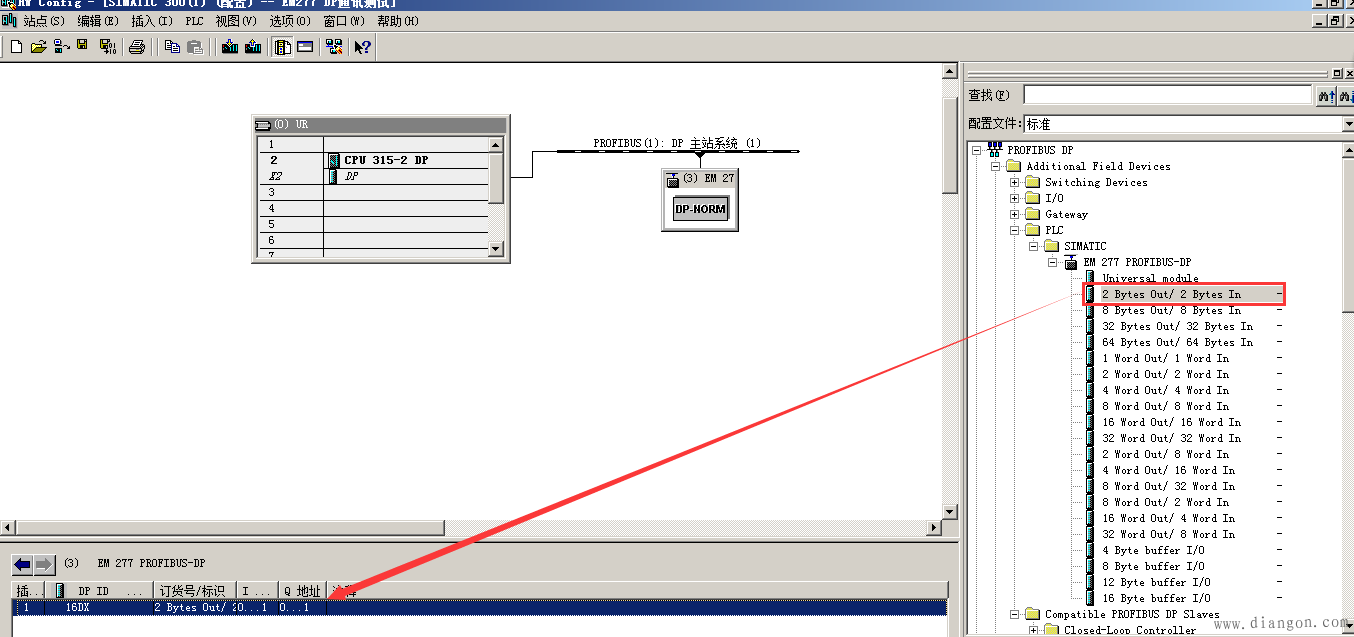
Task: Click the Save floppy disk icon
Action: click(x=83, y=47)
